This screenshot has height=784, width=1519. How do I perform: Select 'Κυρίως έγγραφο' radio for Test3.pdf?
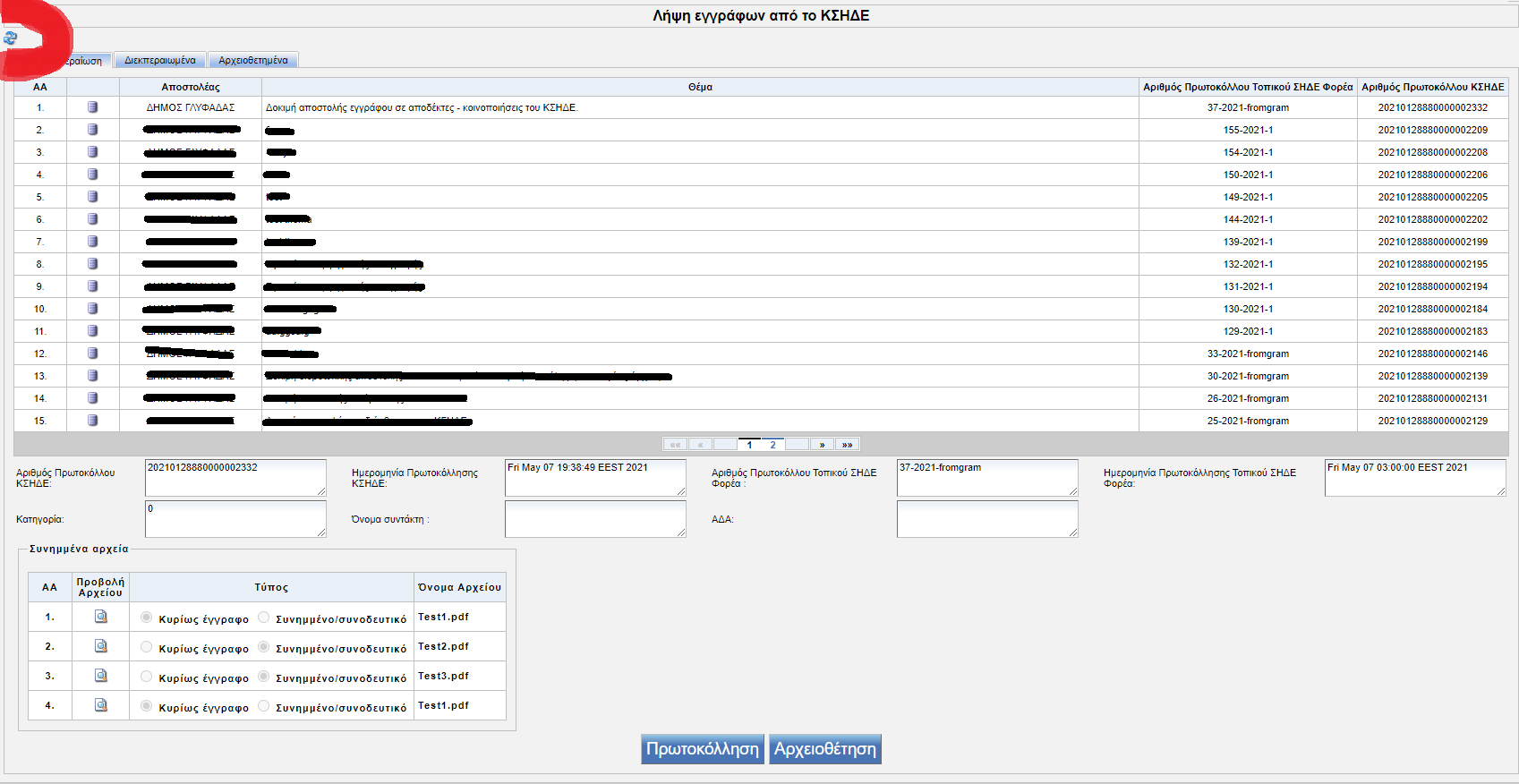(x=147, y=677)
